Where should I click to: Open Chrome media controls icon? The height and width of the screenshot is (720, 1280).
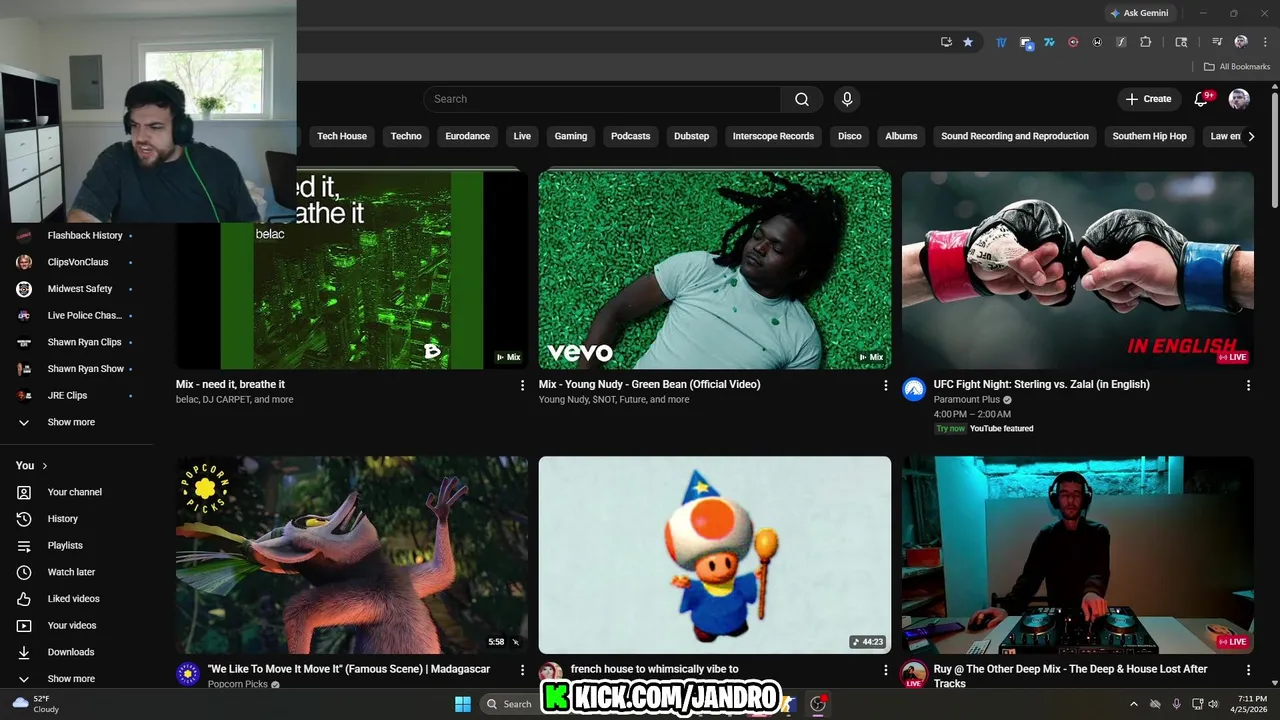[x=1217, y=42]
